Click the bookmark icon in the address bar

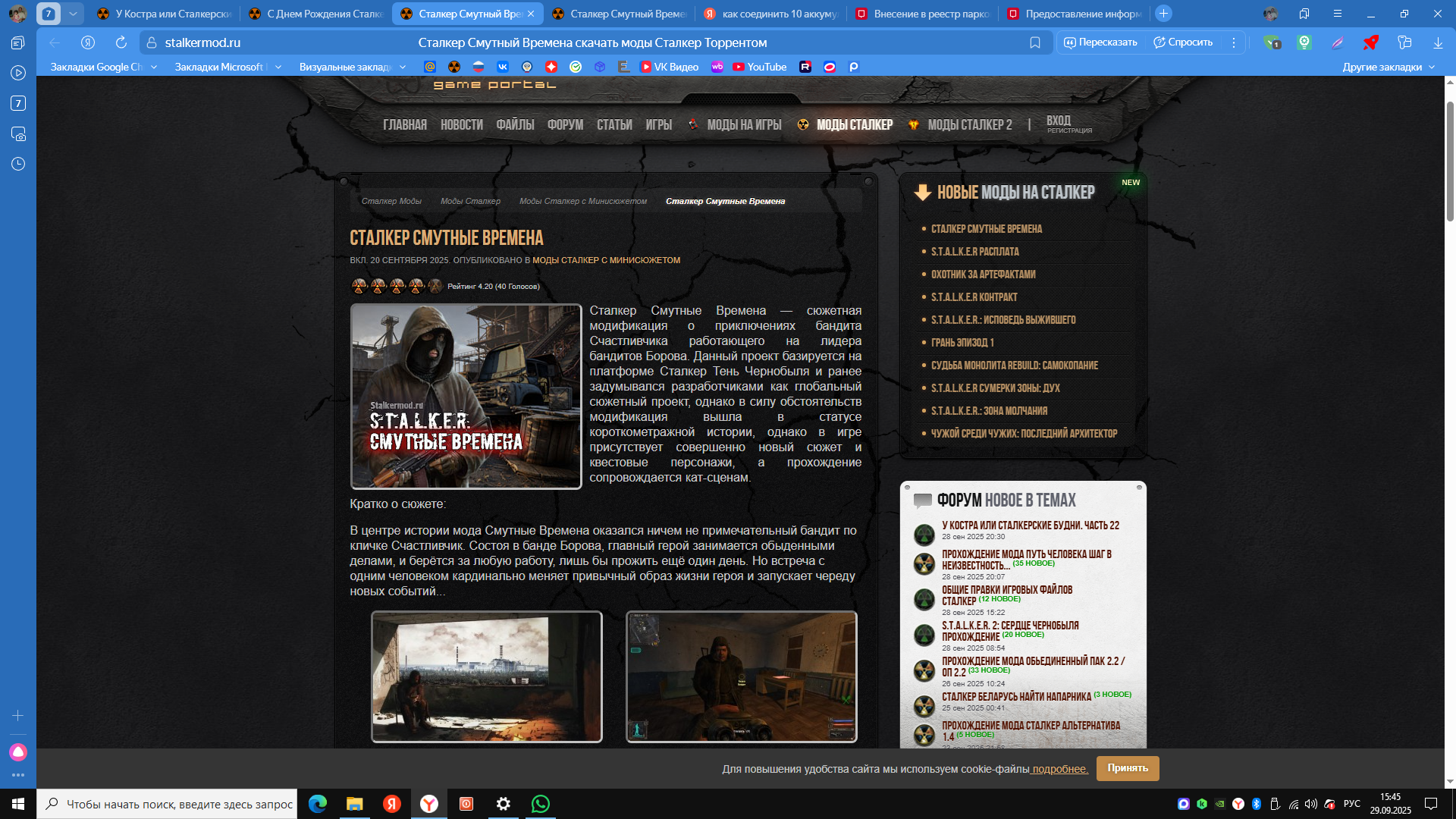point(1035,42)
